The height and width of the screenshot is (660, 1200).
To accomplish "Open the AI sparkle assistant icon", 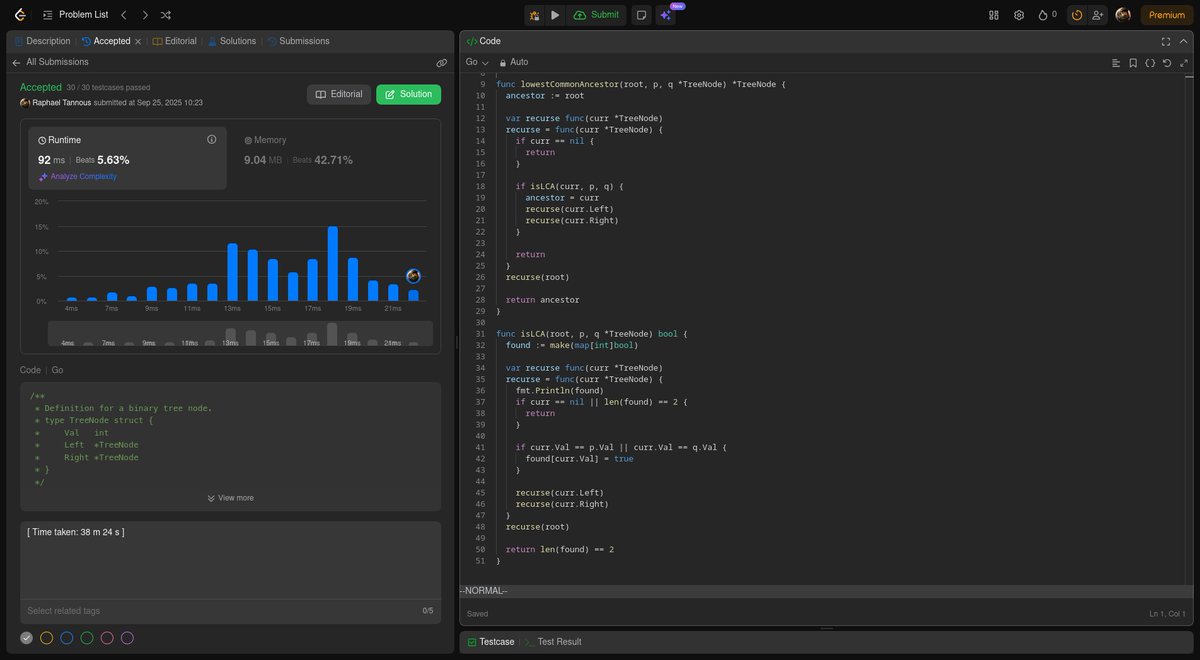I will pos(666,15).
